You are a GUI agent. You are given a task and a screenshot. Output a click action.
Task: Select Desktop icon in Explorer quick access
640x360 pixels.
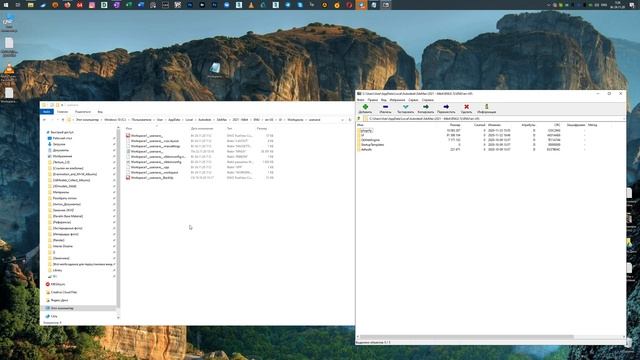(x=49, y=138)
